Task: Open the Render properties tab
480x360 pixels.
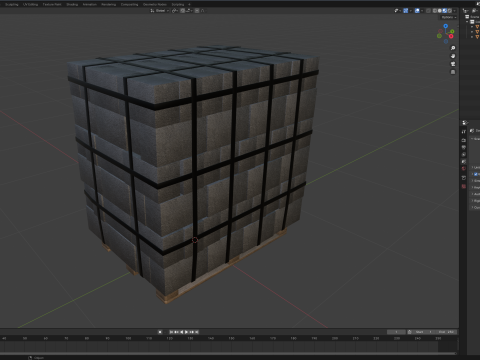Action: (464, 140)
